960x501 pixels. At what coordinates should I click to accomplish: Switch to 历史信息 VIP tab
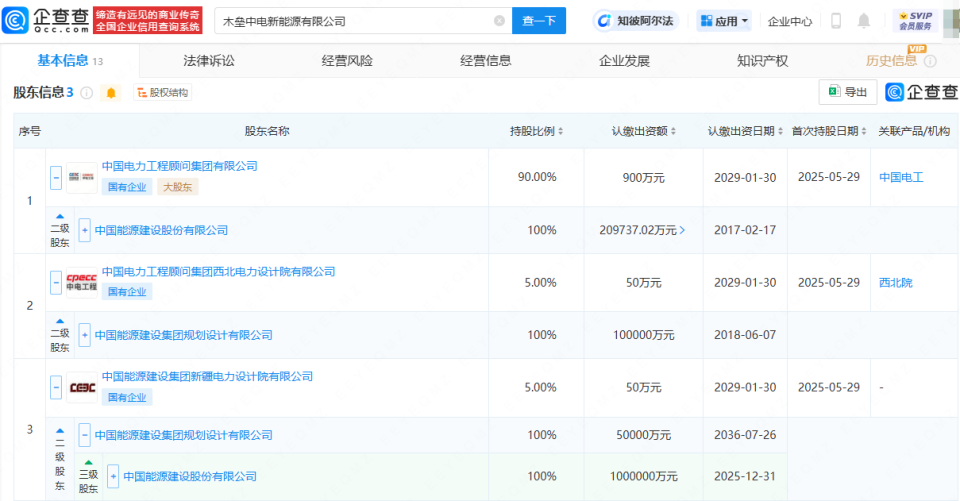(891, 61)
